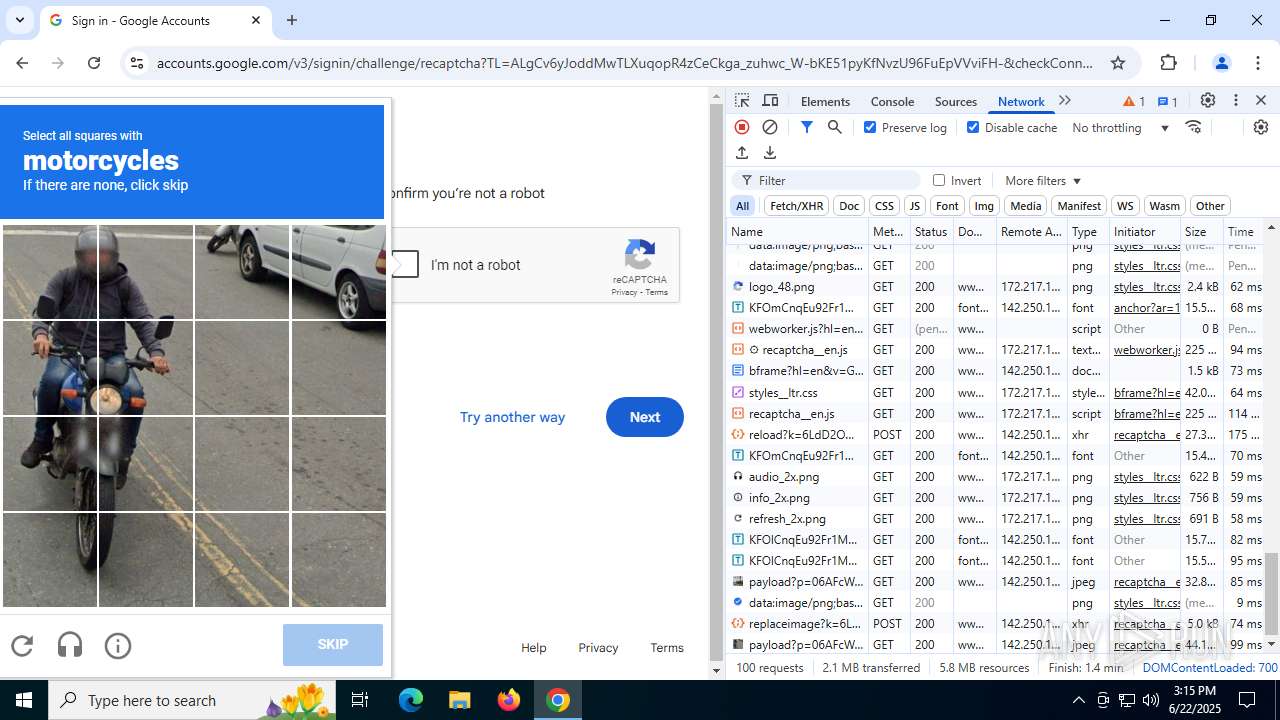The image size is (1280, 720).
Task: Sort by the Status column header
Action: (931, 232)
